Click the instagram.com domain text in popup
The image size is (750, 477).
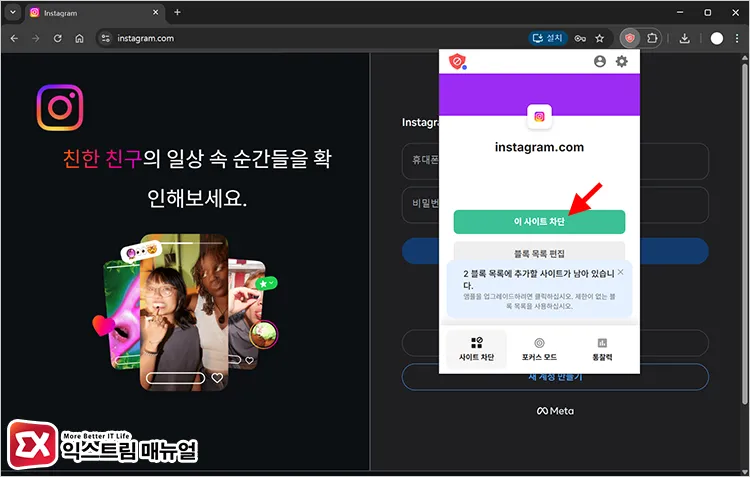click(539, 147)
